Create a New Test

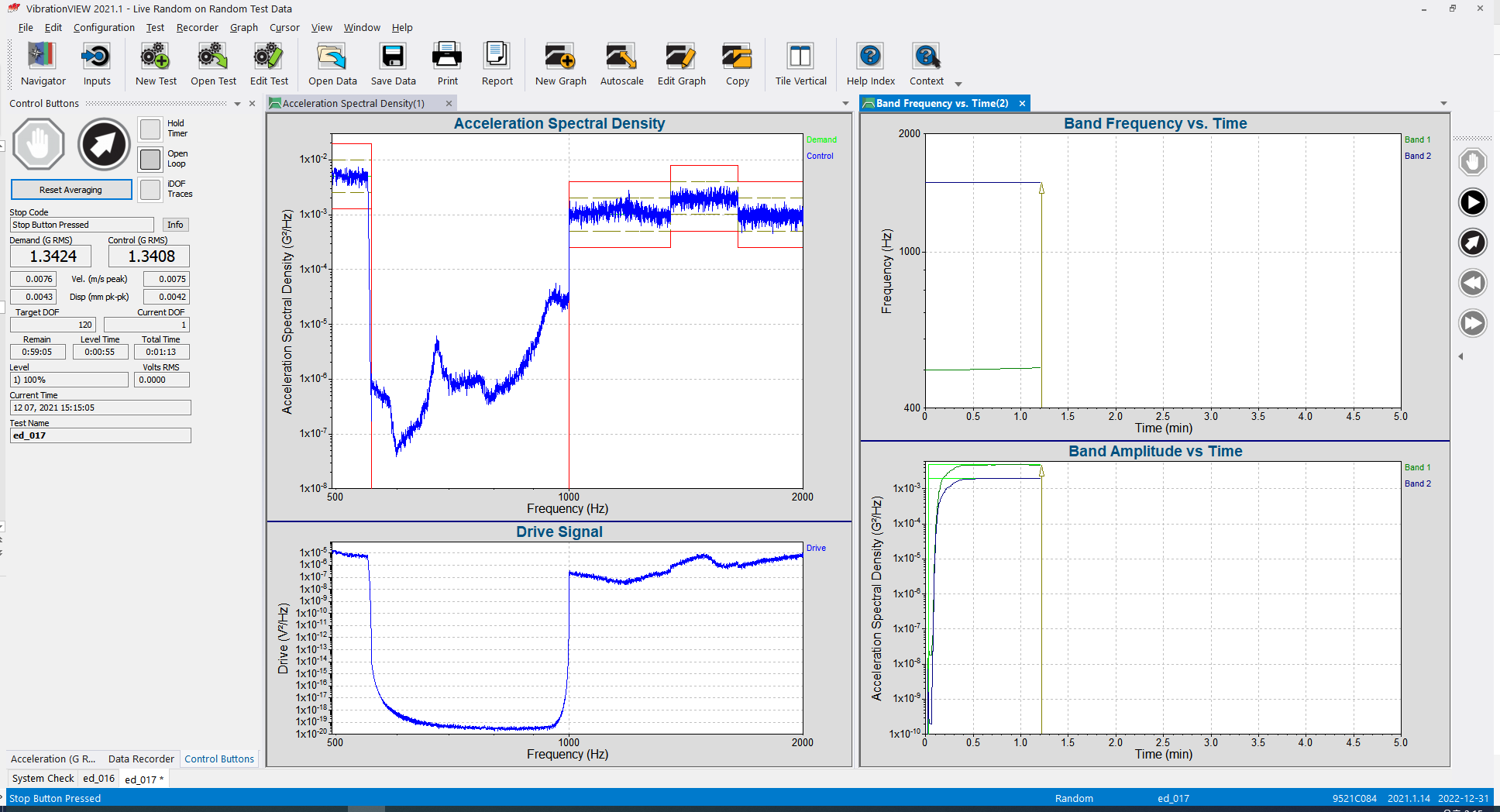[x=156, y=64]
